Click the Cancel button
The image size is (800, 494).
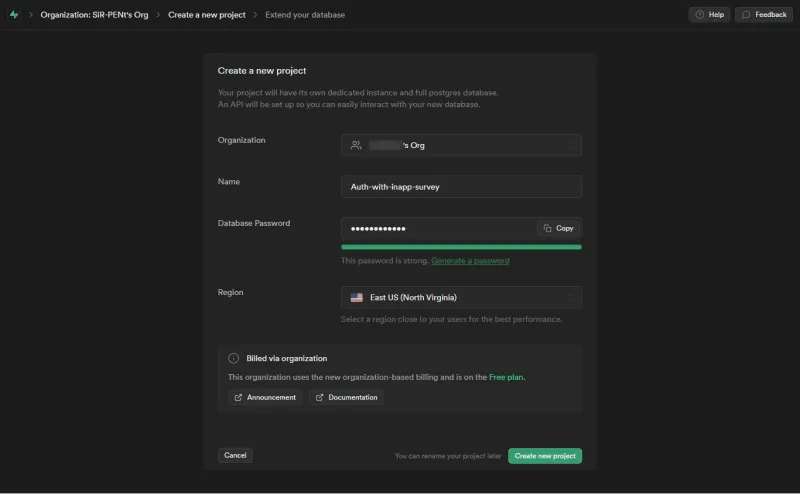pyautogui.click(x=235, y=455)
